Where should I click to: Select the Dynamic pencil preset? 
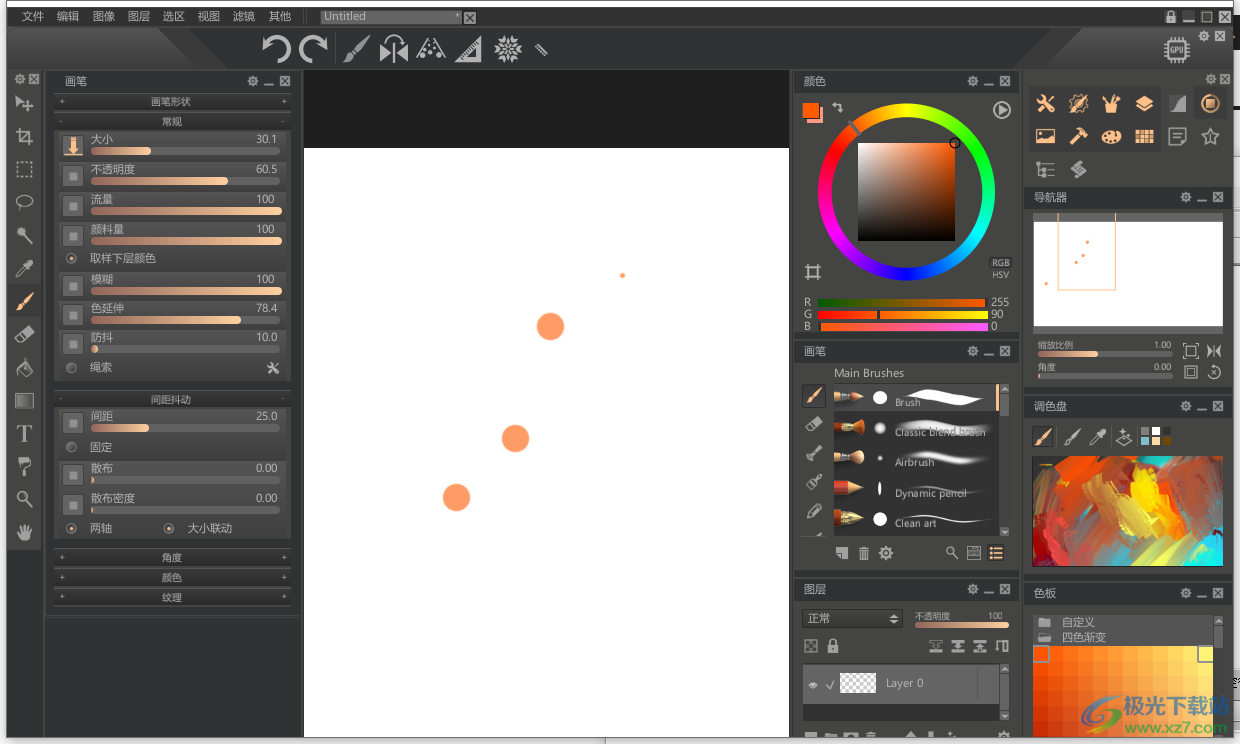point(914,489)
